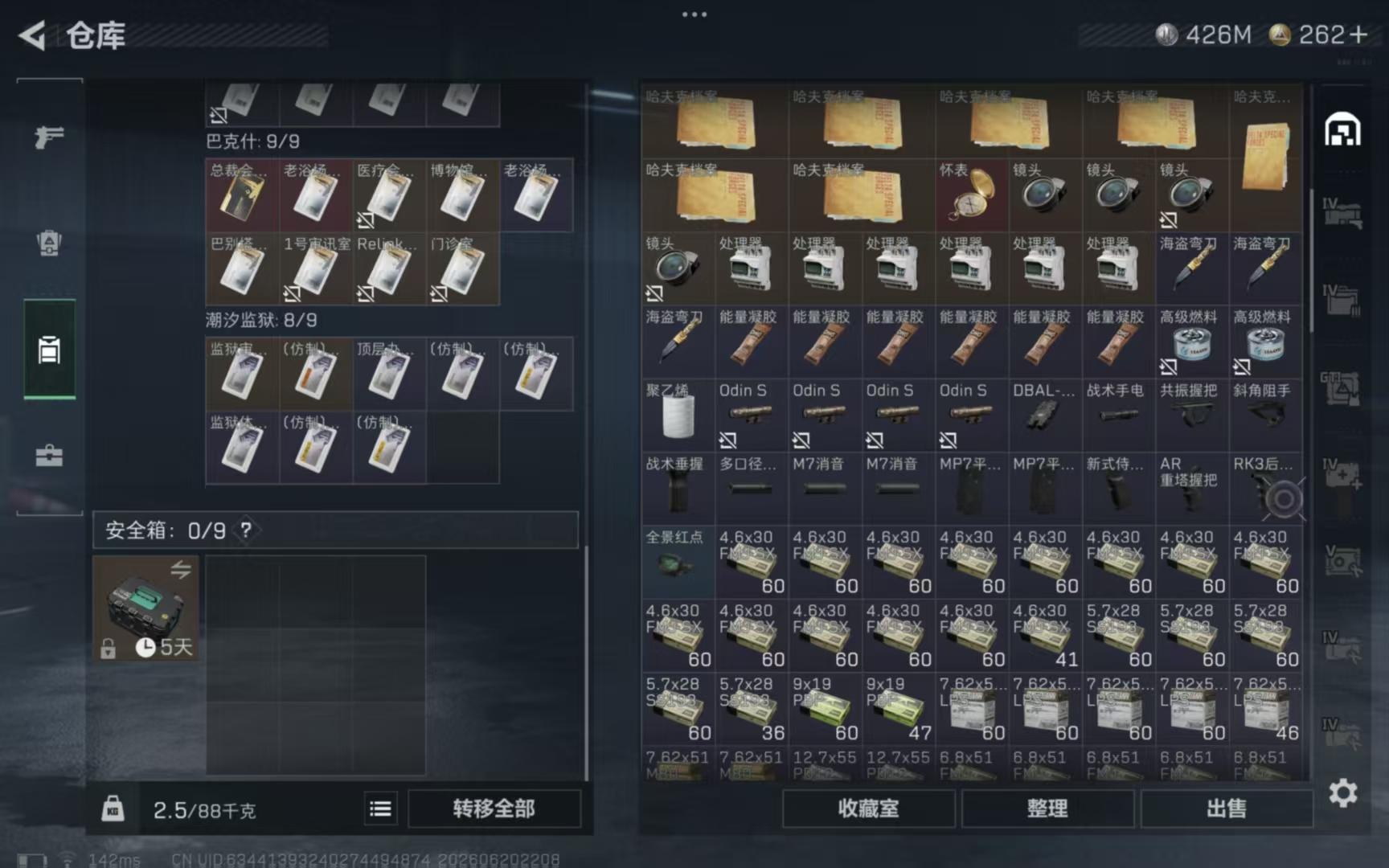Tap the swap arrows on the safe box
Image resolution: width=1389 pixels, height=868 pixels.
pyautogui.click(x=181, y=569)
